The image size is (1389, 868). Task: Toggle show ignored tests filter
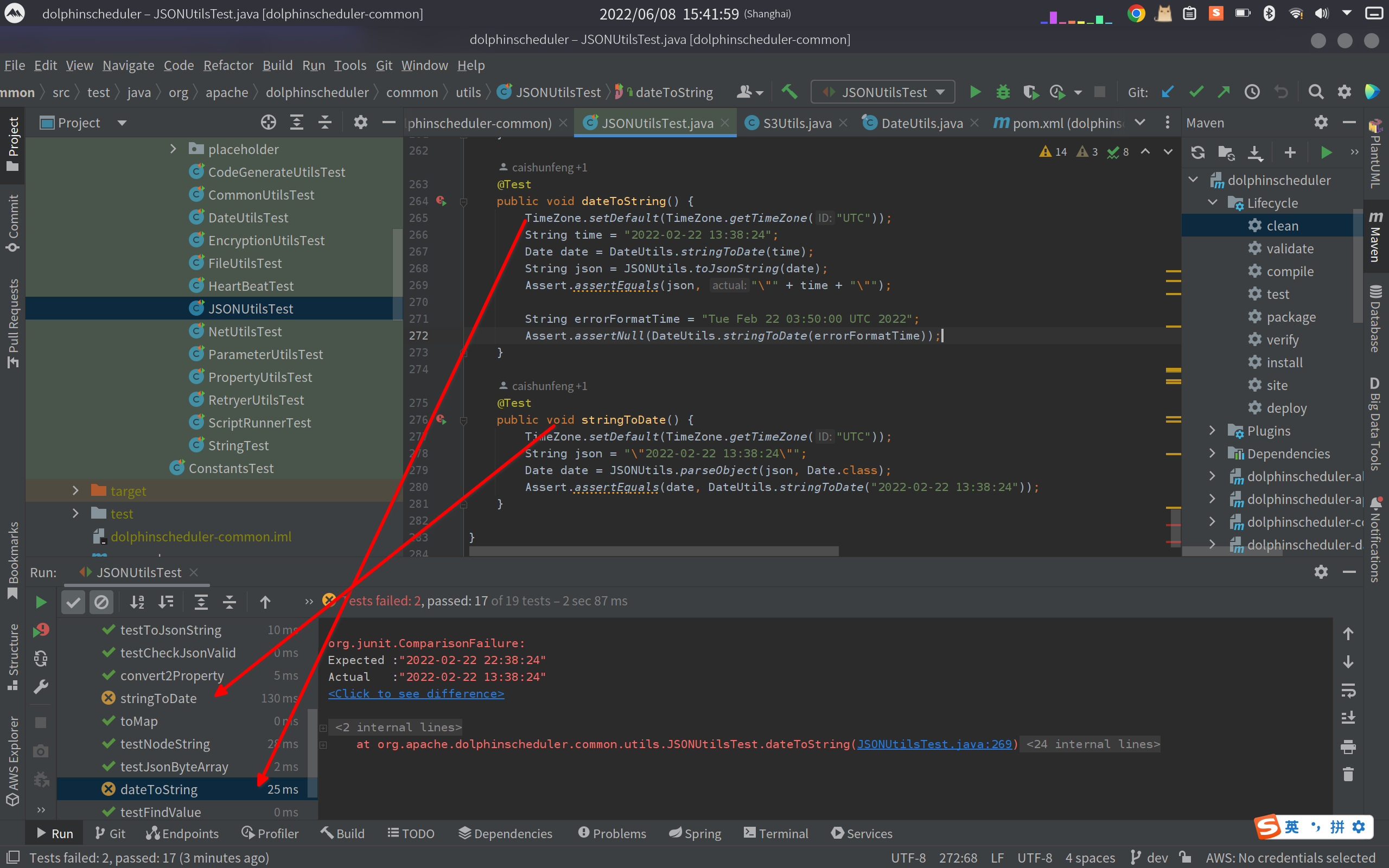[x=101, y=602]
